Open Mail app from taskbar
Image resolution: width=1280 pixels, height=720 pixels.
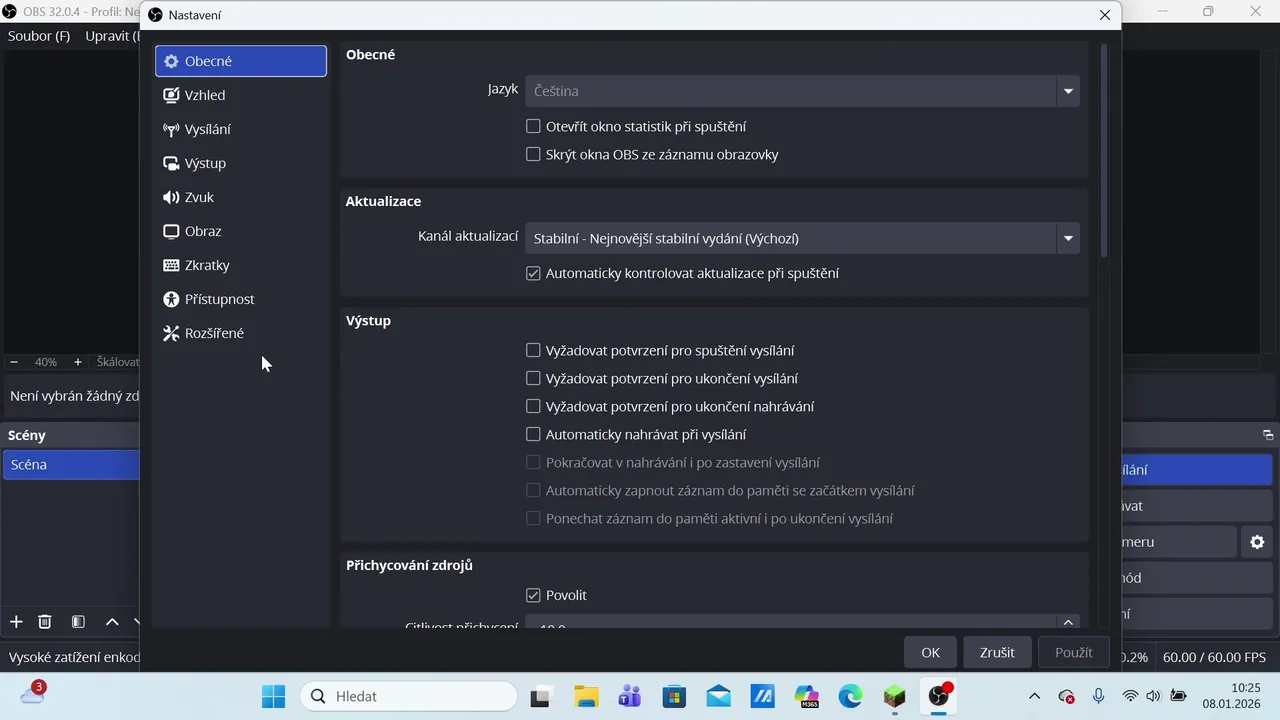pyautogui.click(x=718, y=696)
